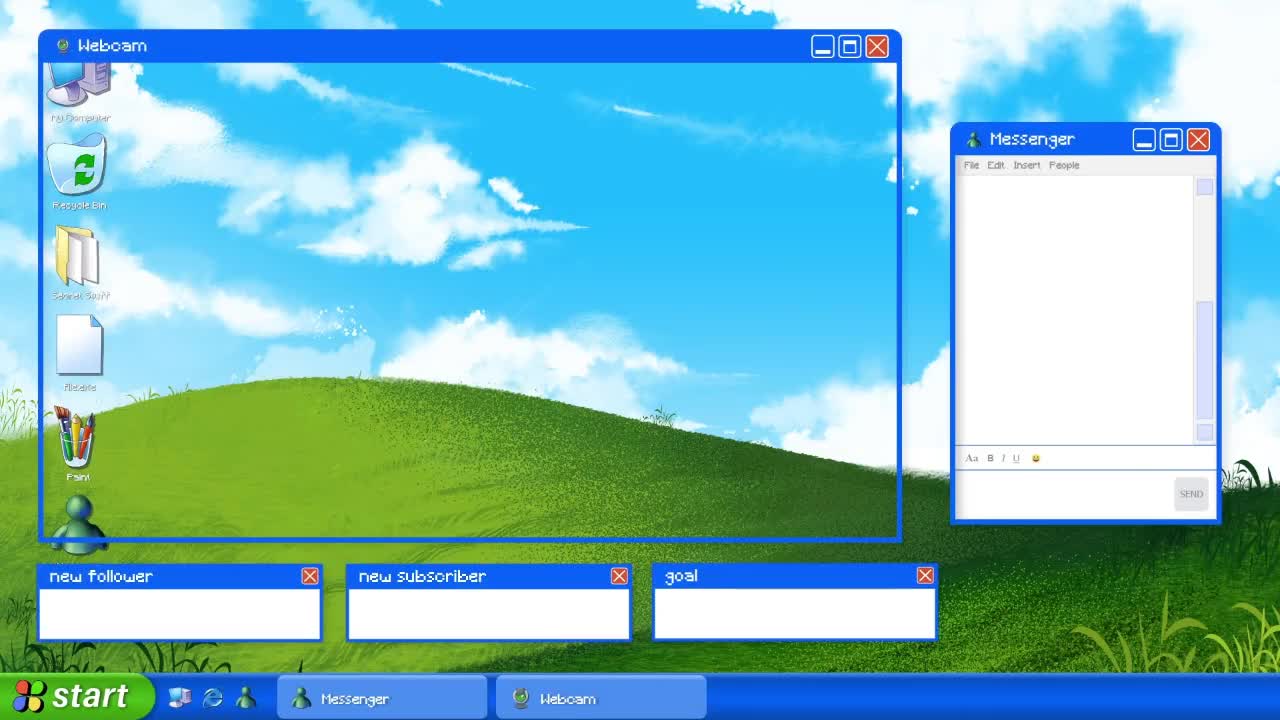Minimize the Messenger window
Viewport: 1280px width, 720px height.
coord(1144,140)
